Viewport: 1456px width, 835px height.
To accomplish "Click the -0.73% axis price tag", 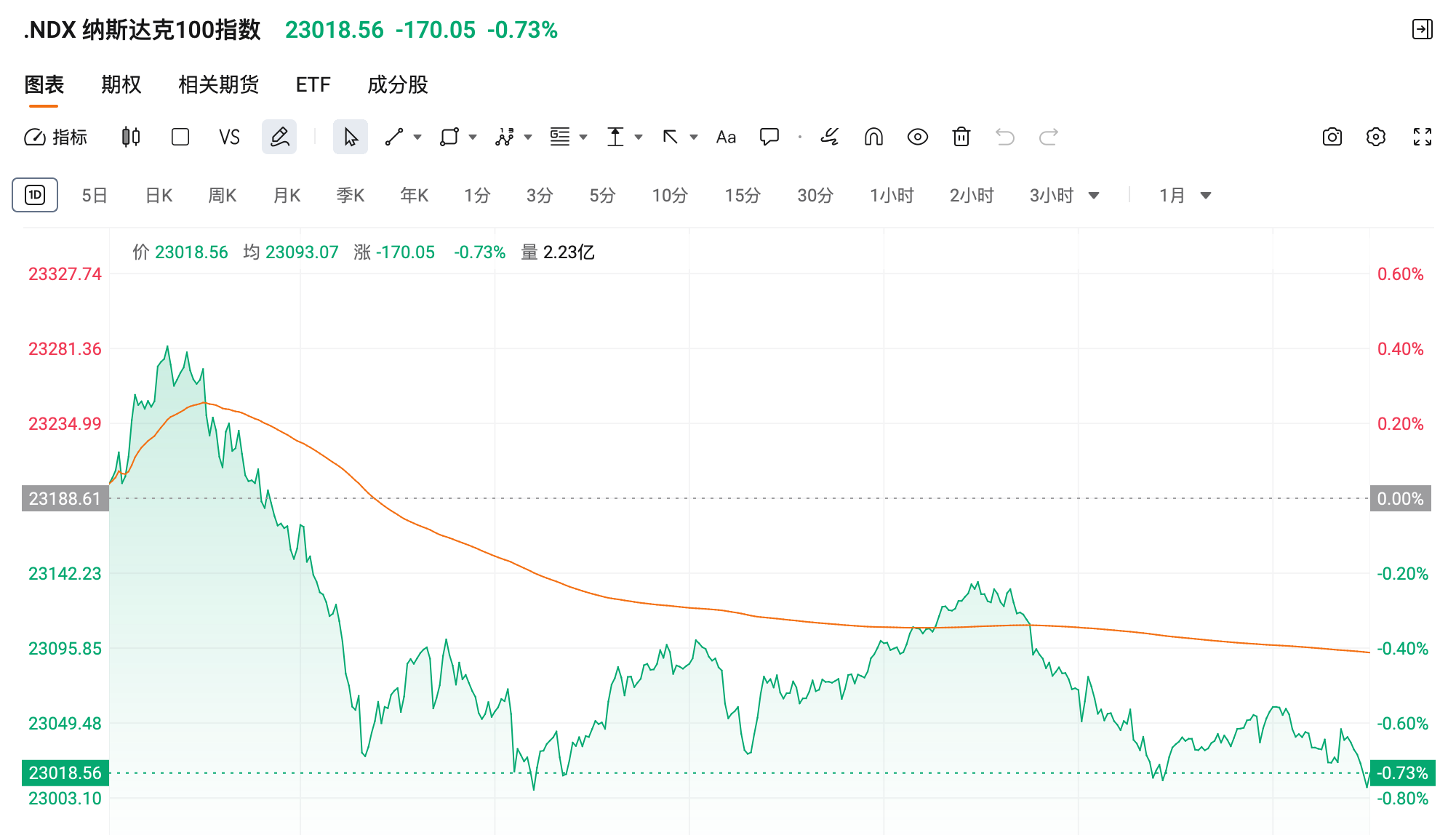I will click(1402, 773).
